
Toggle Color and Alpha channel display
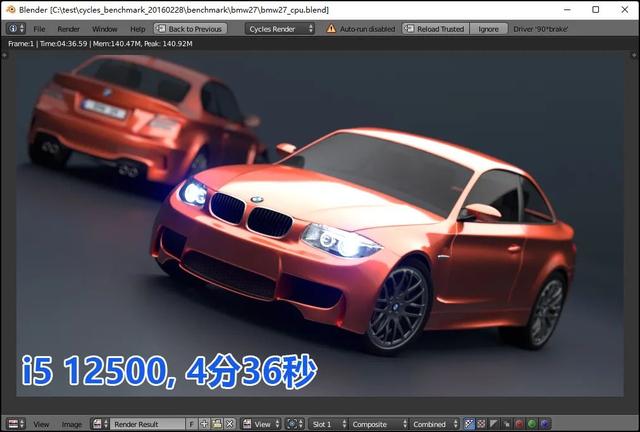469,424
